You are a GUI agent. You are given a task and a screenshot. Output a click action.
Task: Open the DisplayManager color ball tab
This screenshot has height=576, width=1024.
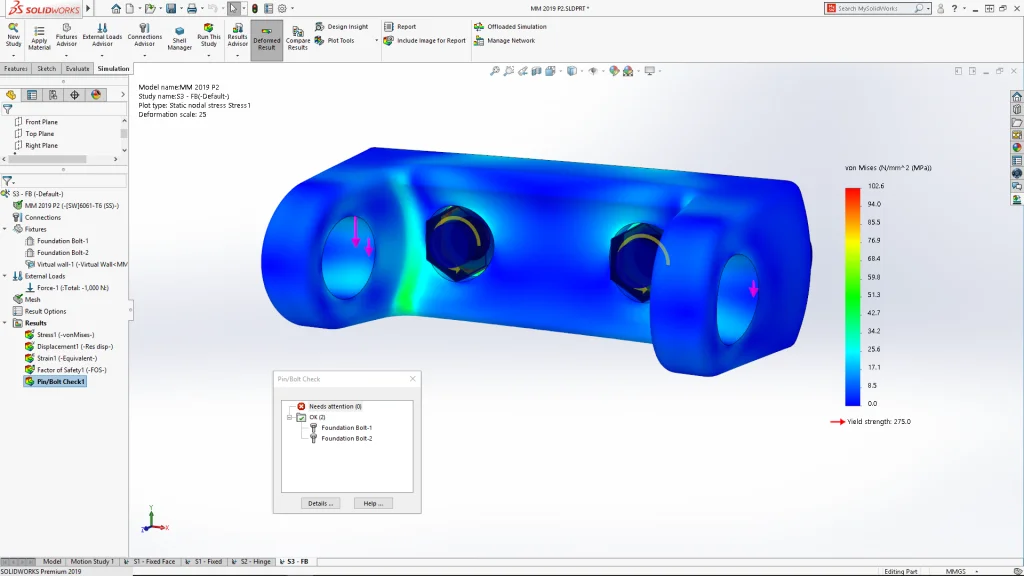[96, 95]
